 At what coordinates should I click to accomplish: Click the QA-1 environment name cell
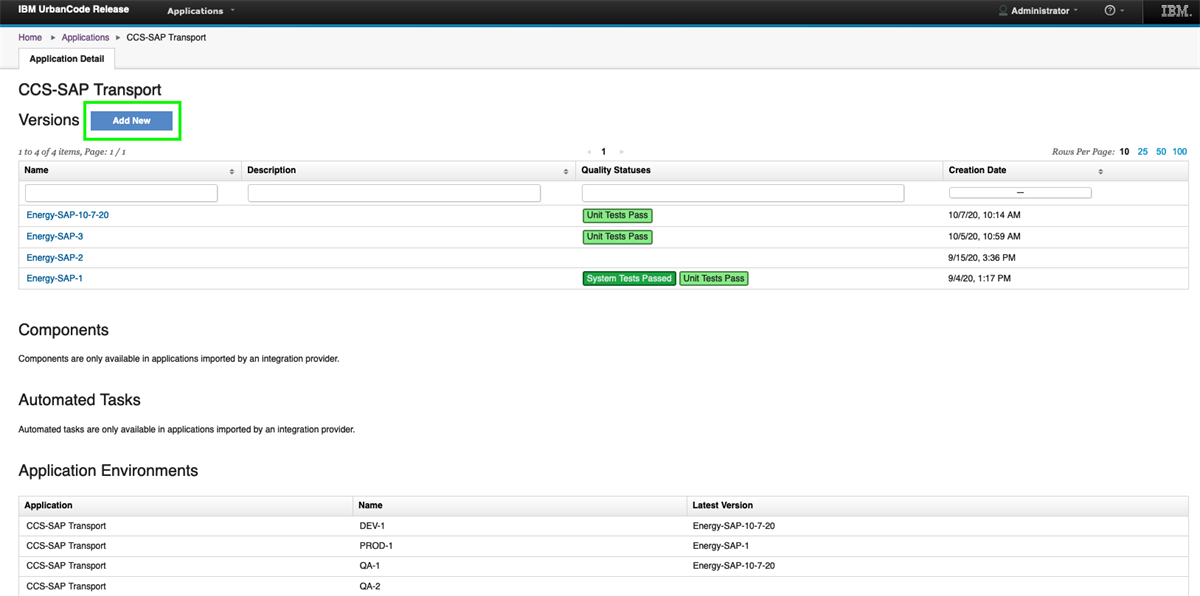pos(370,566)
